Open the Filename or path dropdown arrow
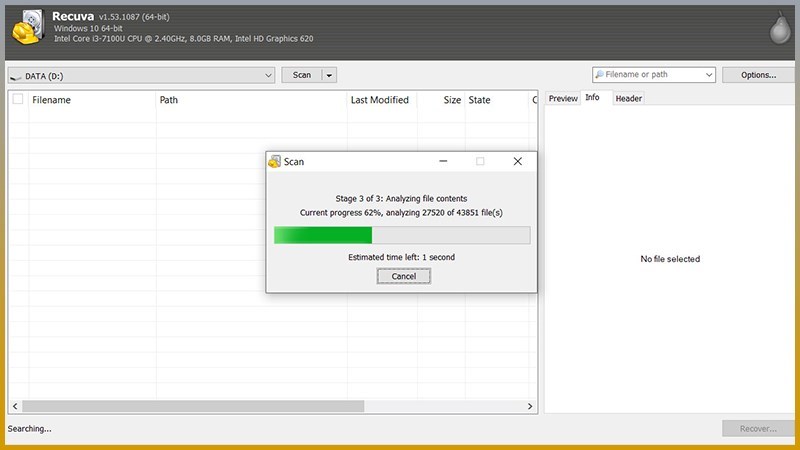This screenshot has width=800, height=450. click(709, 74)
